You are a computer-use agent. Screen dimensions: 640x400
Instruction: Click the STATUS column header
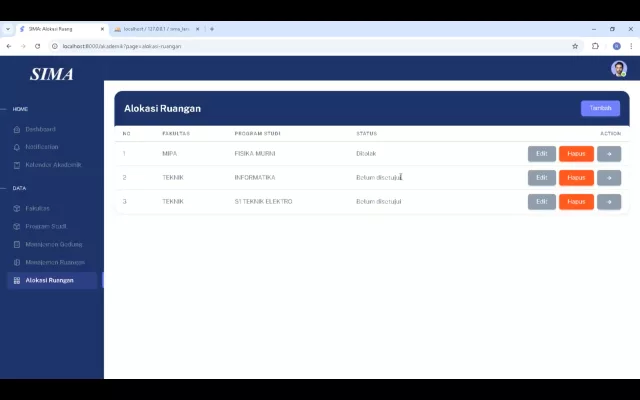coord(367,133)
